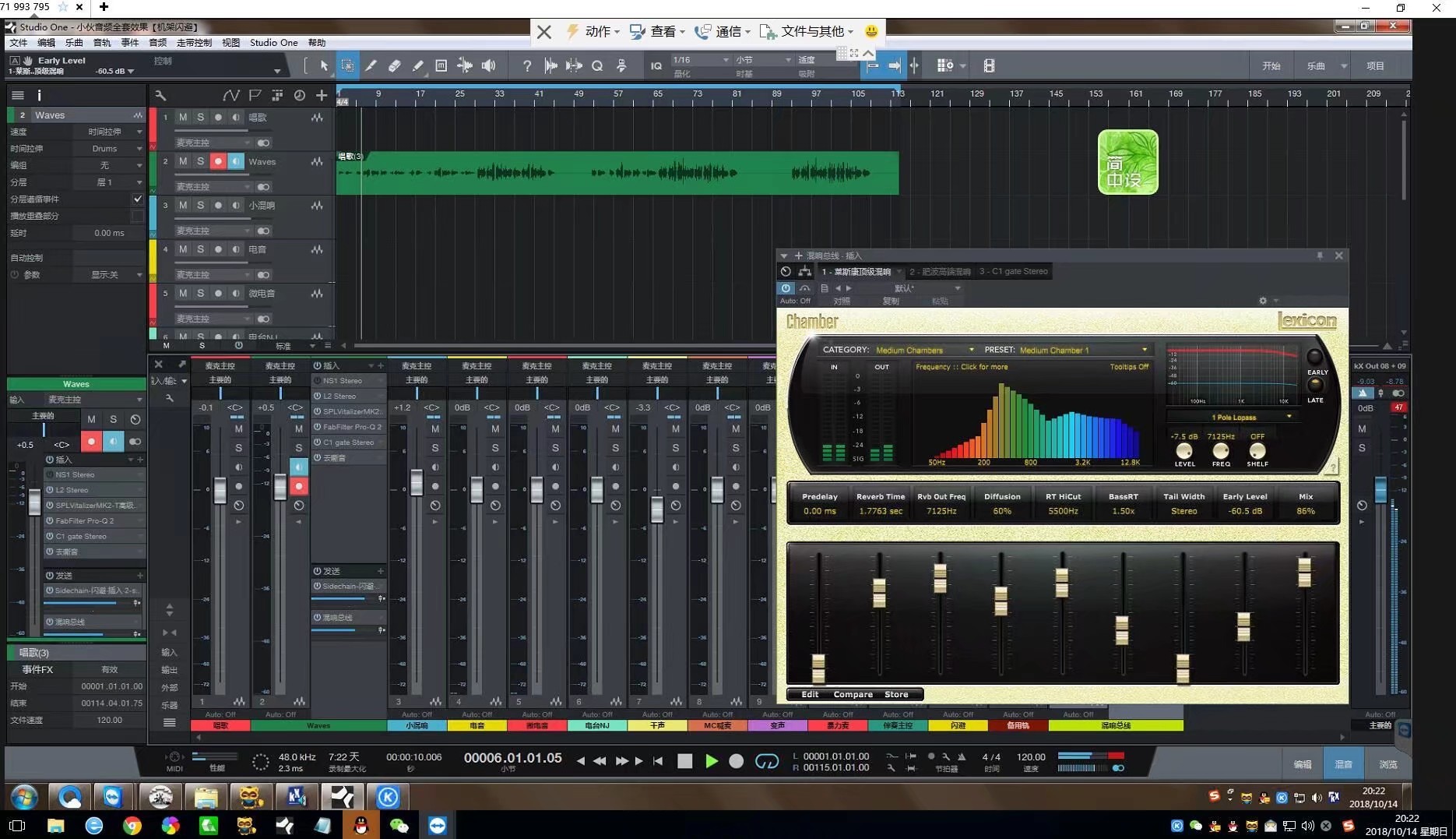Screen dimensions: 1456x839
Task: Adjust the Reverb Time fader in Chamber
Action: (879, 593)
